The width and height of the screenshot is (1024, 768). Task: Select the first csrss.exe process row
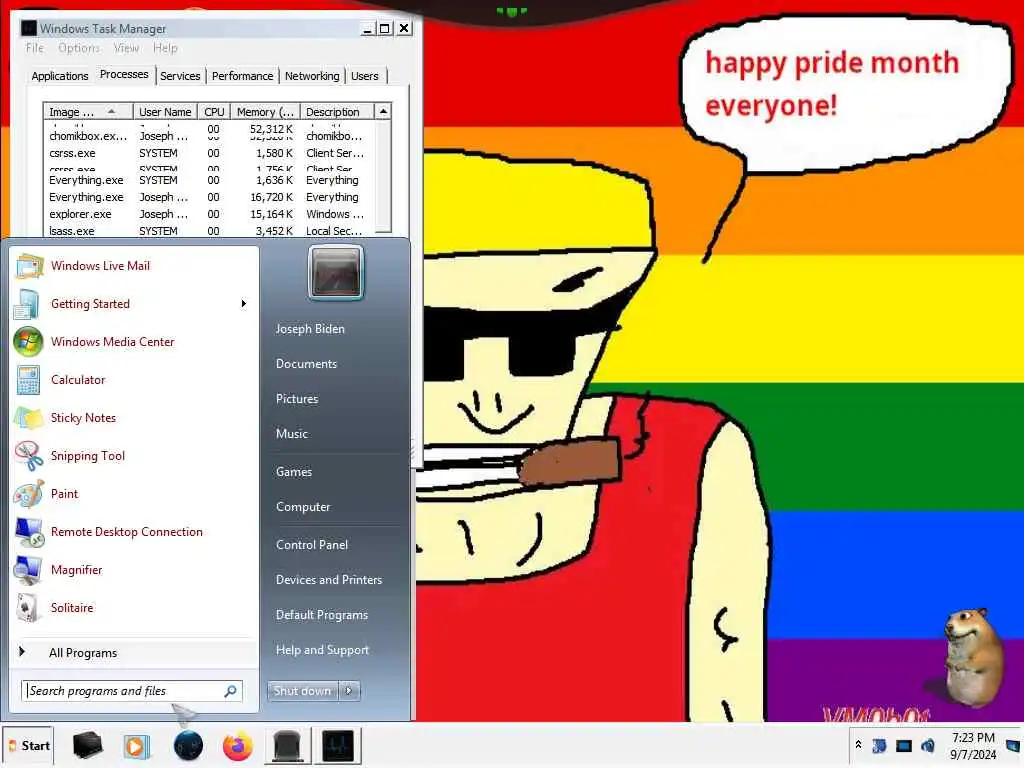(209, 153)
